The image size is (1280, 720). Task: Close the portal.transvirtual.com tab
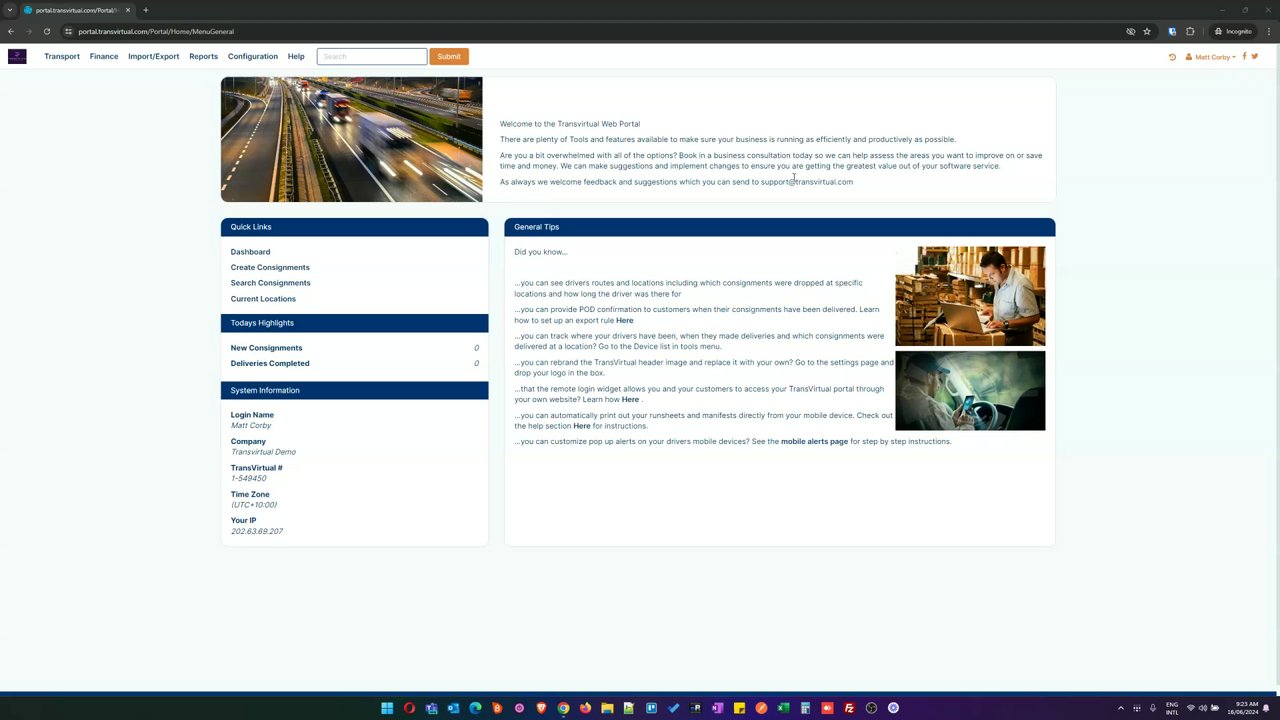pyautogui.click(x=128, y=10)
